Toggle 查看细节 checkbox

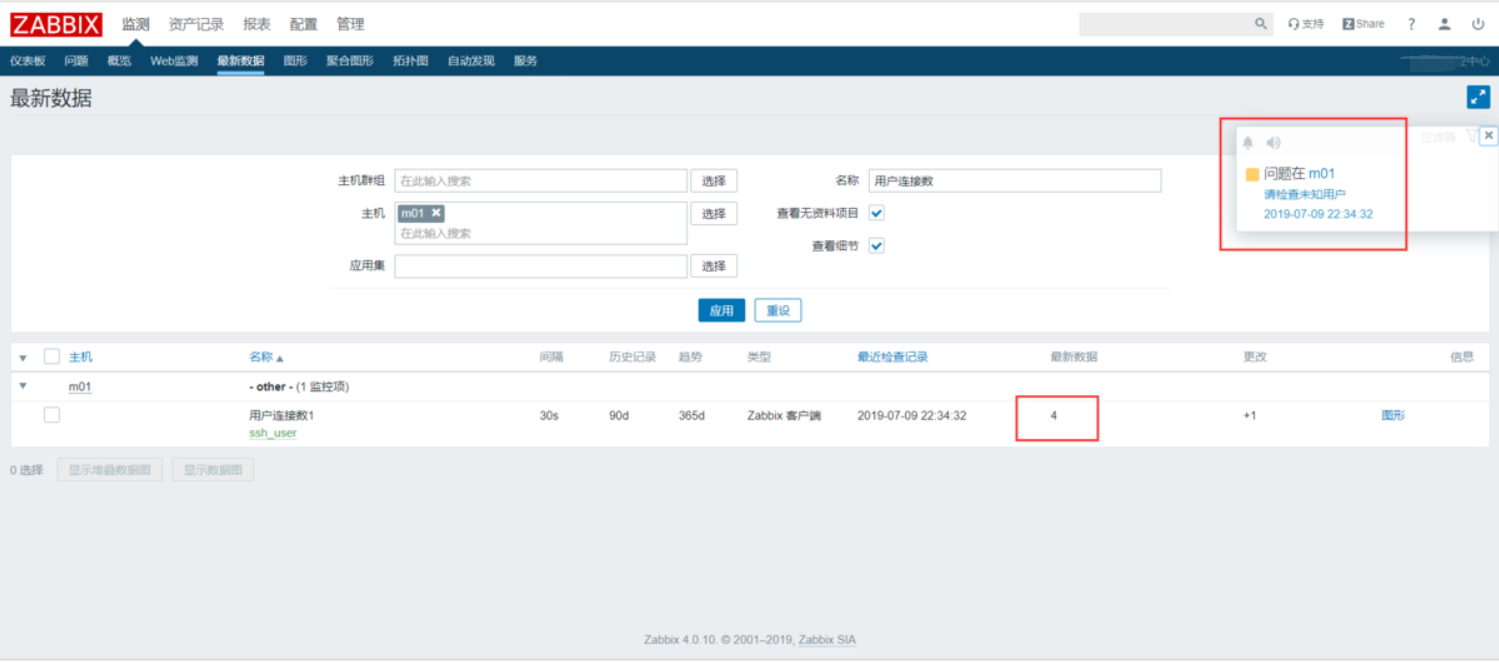point(877,246)
